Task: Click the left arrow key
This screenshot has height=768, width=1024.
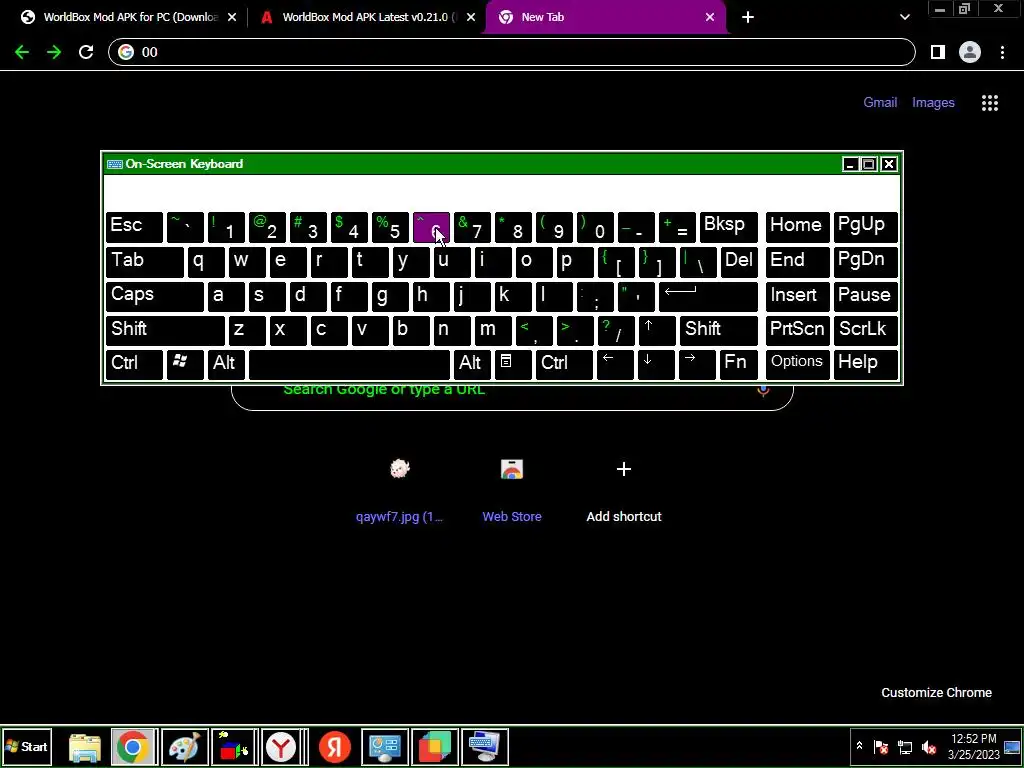Action: click(x=615, y=364)
